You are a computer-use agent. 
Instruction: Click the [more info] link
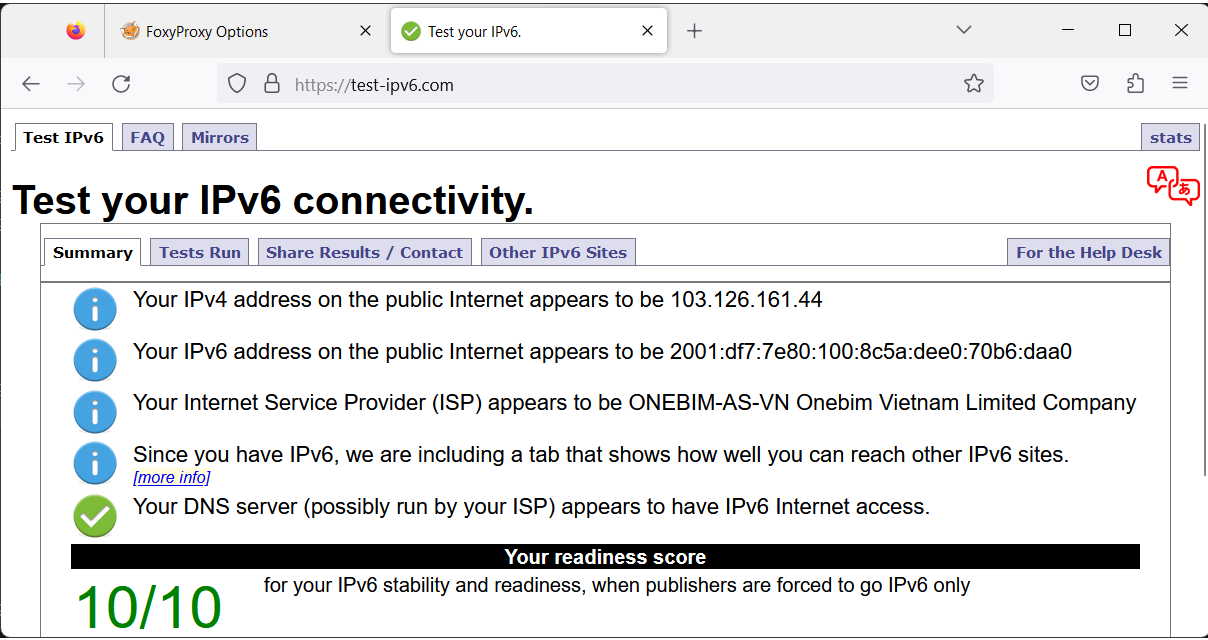coord(171,478)
